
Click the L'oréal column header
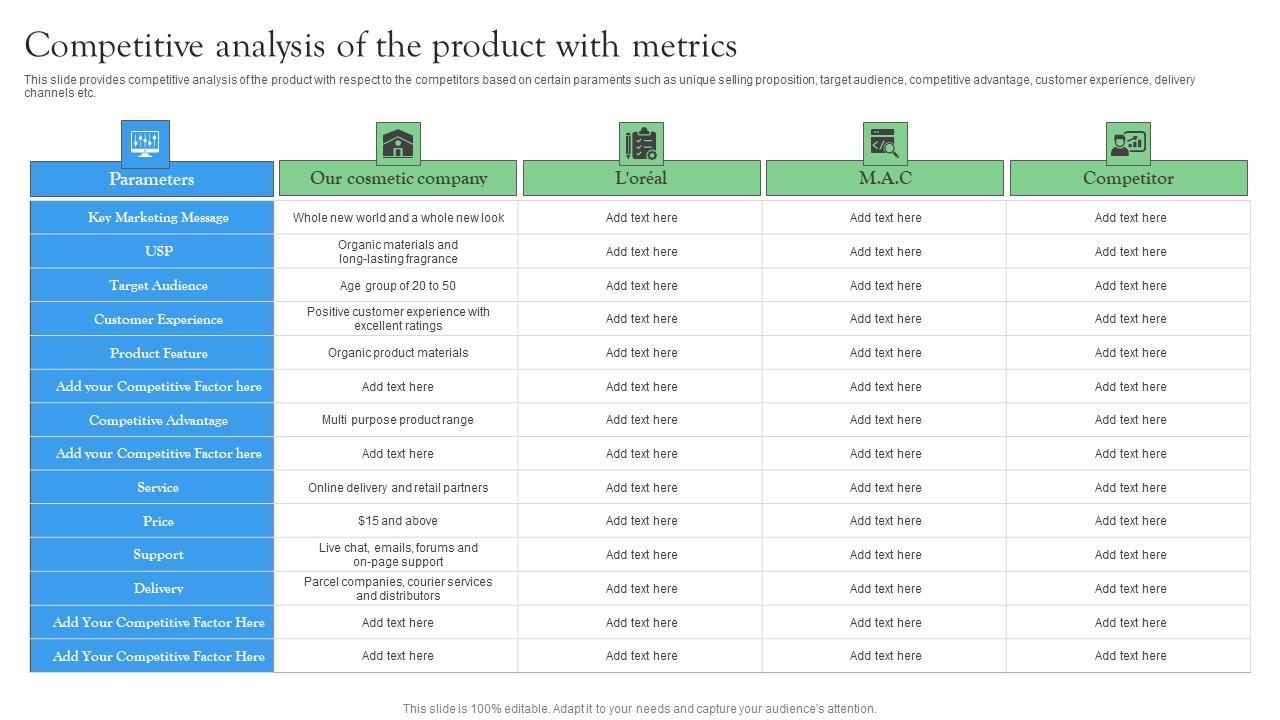(641, 178)
